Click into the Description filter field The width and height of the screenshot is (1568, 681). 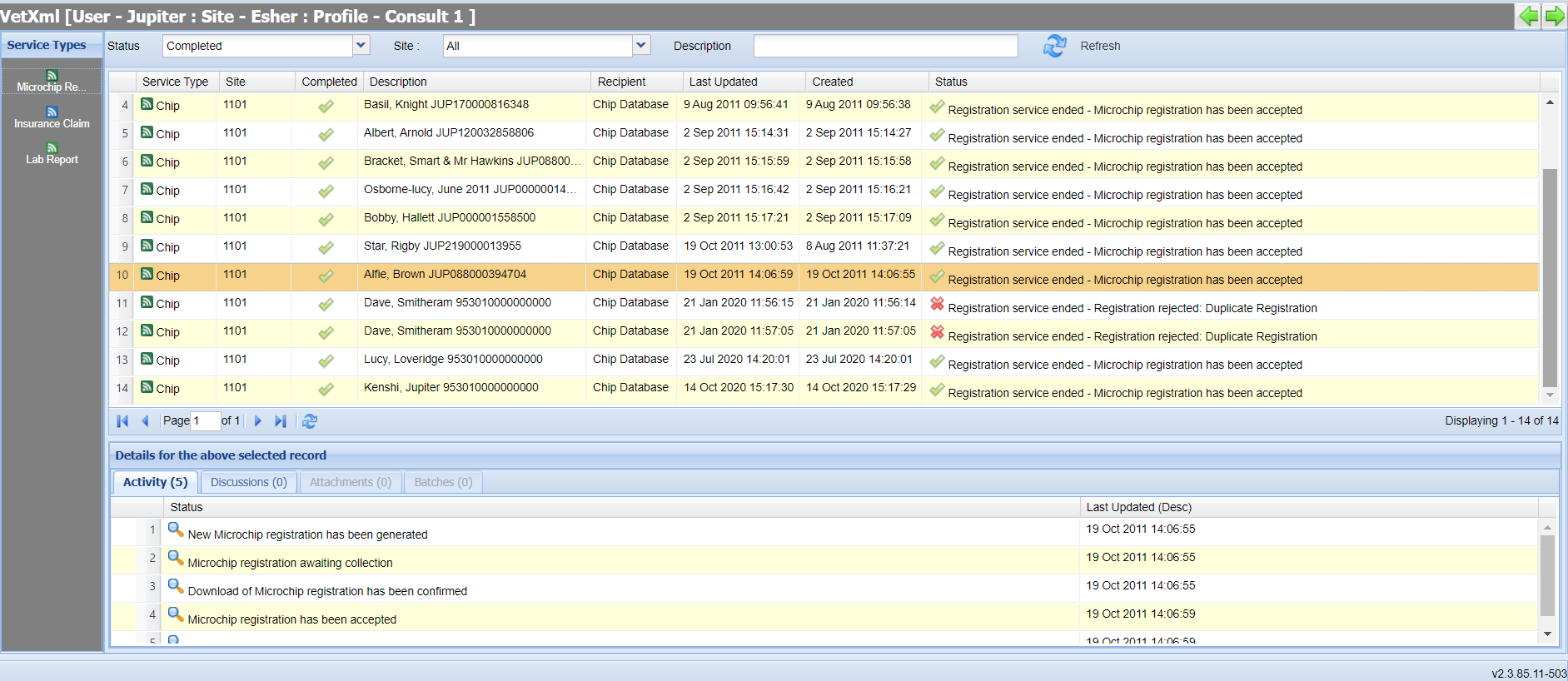[x=885, y=46]
